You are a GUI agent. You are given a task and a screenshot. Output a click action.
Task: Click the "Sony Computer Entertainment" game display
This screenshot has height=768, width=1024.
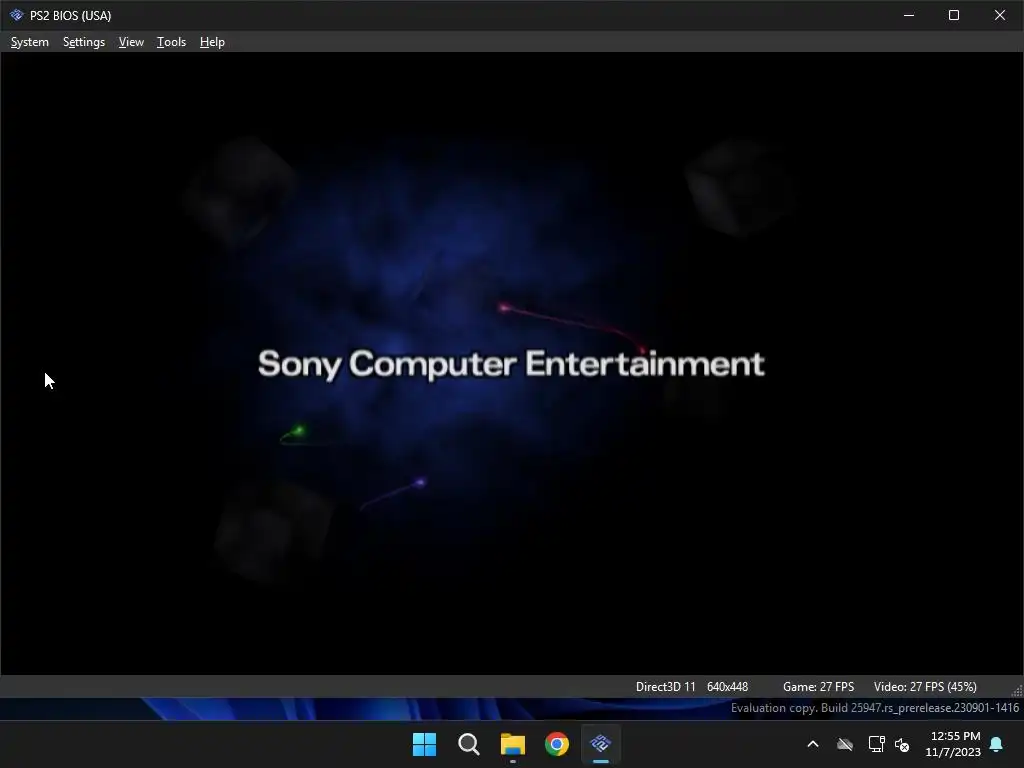pos(511,364)
